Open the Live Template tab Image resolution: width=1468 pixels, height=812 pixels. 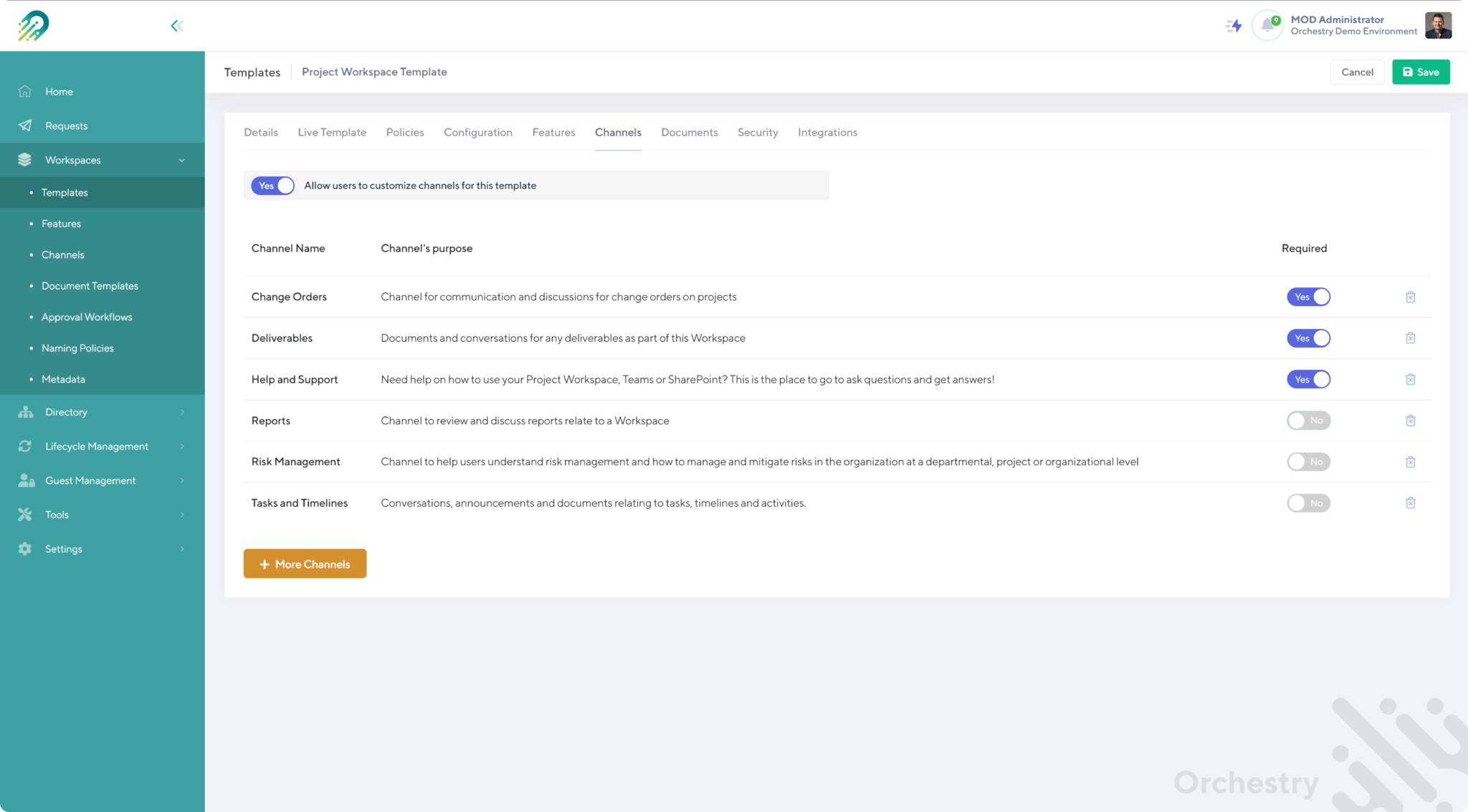[331, 132]
